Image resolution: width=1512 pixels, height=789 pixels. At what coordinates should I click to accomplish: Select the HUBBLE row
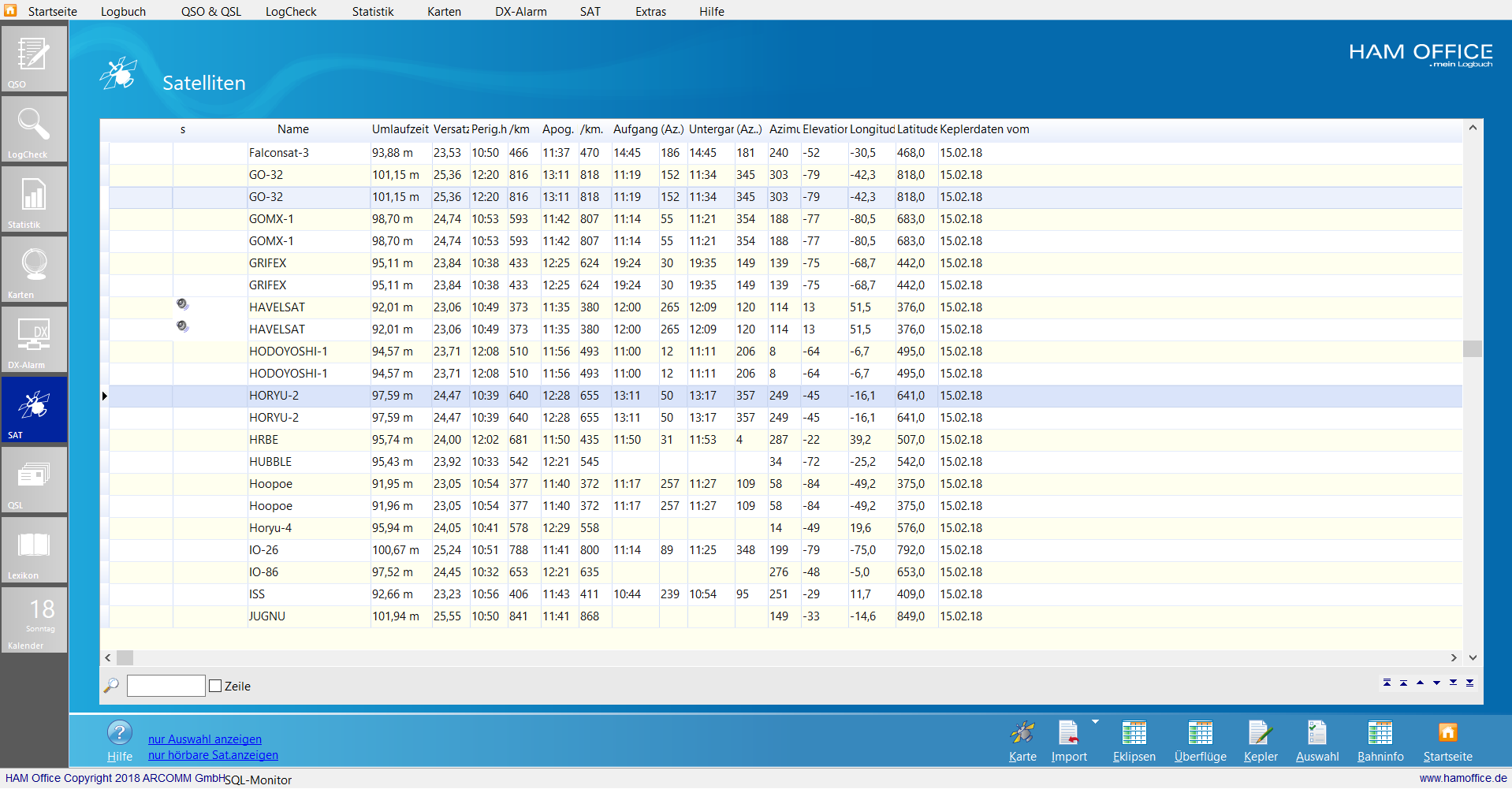pyautogui.click(x=785, y=462)
